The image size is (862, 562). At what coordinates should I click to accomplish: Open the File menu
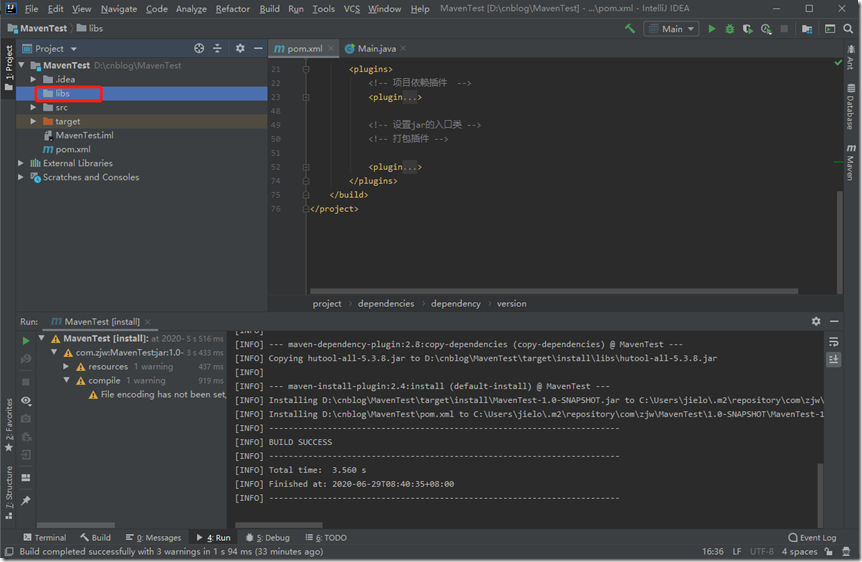(31, 9)
